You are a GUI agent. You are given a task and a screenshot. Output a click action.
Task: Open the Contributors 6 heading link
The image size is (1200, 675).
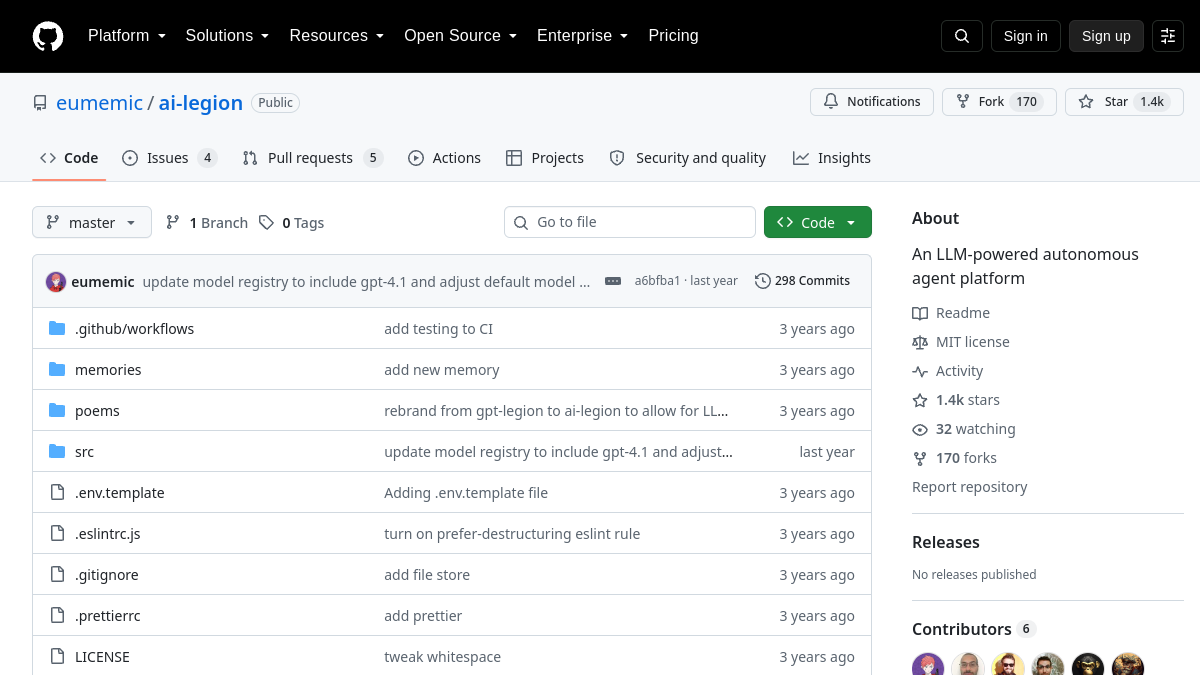(x=974, y=629)
